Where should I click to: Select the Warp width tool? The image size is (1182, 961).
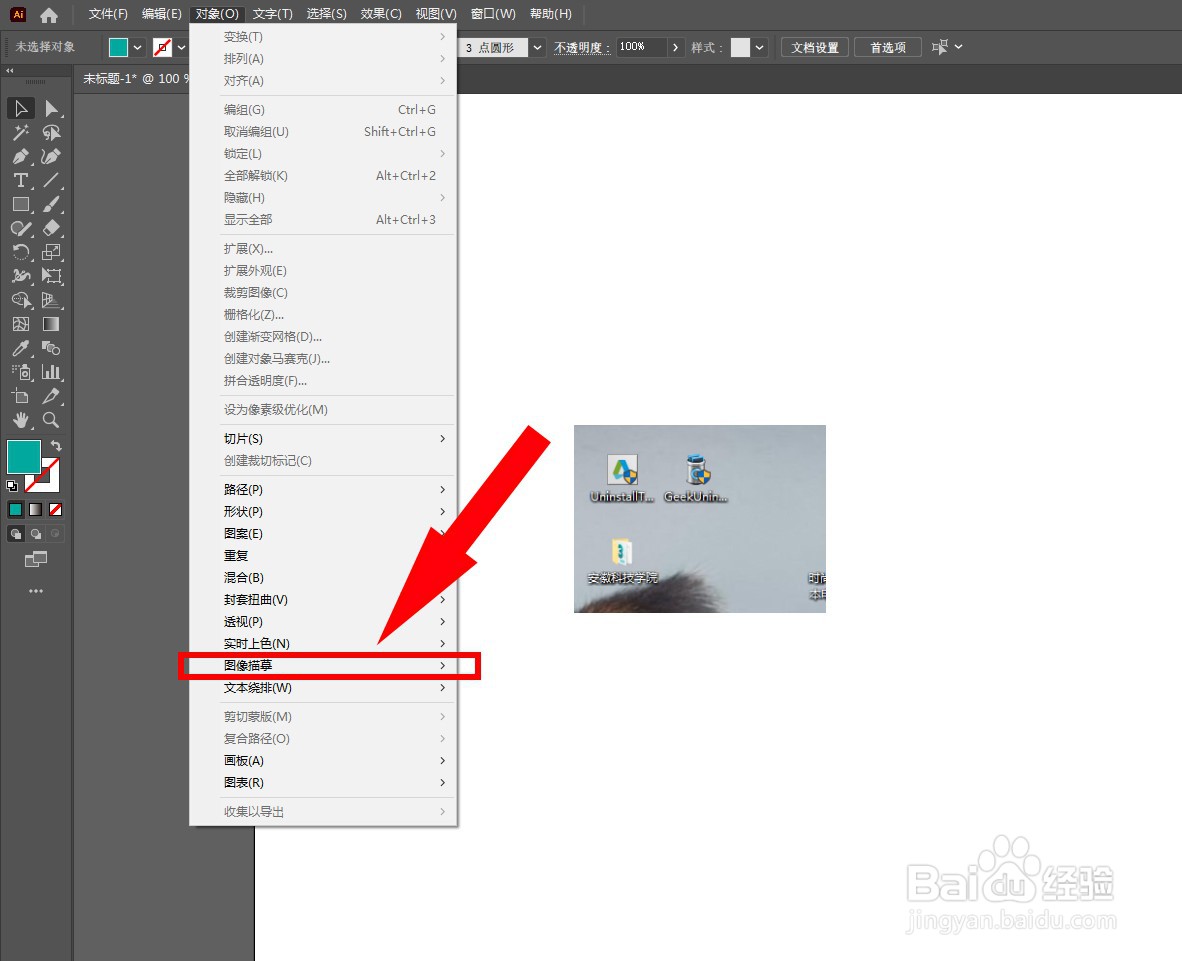[x=21, y=276]
